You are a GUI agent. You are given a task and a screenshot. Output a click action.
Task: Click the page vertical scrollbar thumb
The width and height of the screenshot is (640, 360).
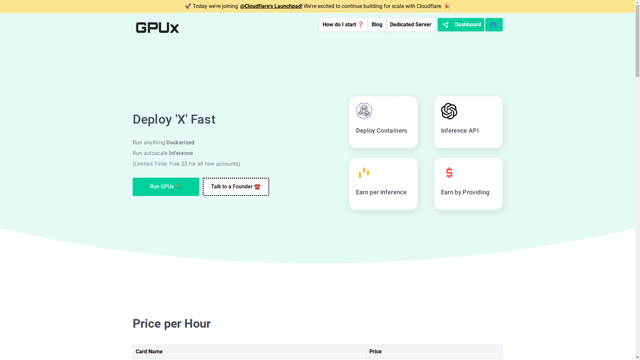637,40
